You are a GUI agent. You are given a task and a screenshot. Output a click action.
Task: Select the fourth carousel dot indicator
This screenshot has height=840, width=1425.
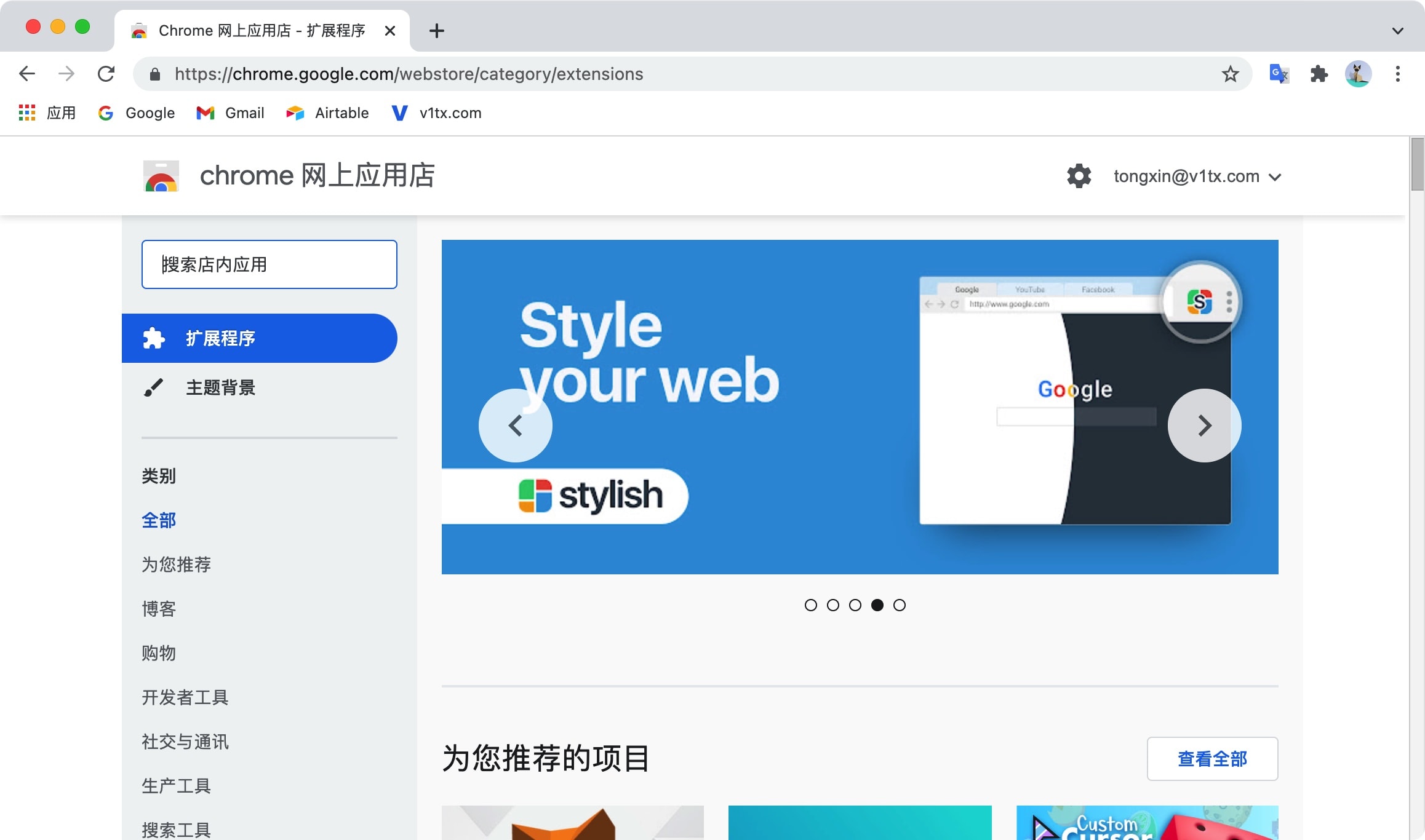point(877,605)
